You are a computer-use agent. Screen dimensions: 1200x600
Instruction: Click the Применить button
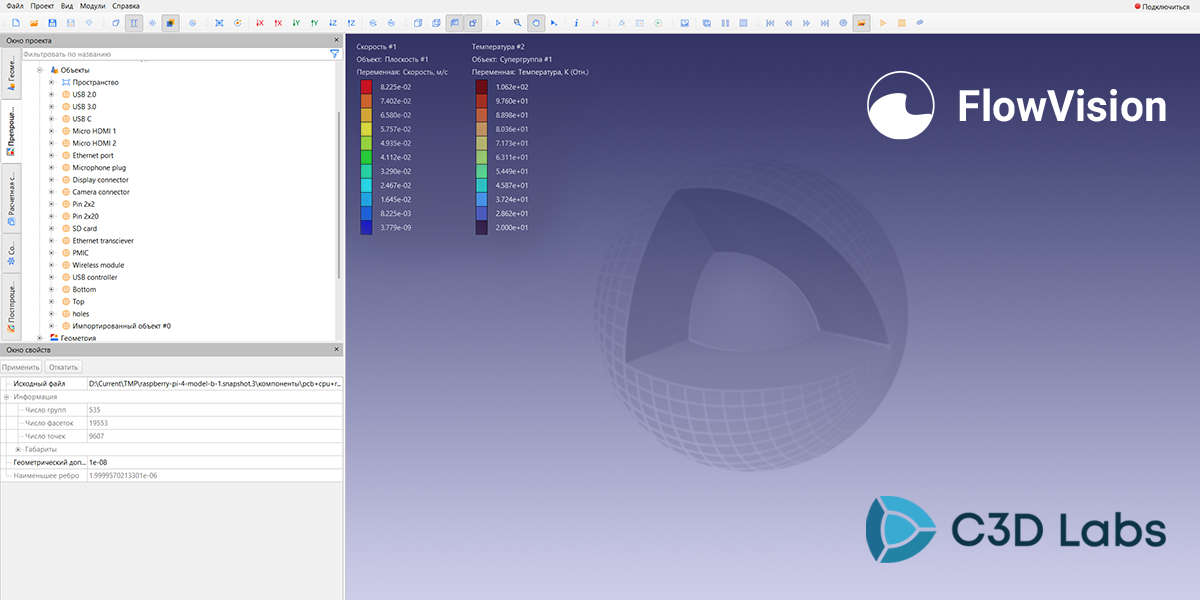coord(21,367)
